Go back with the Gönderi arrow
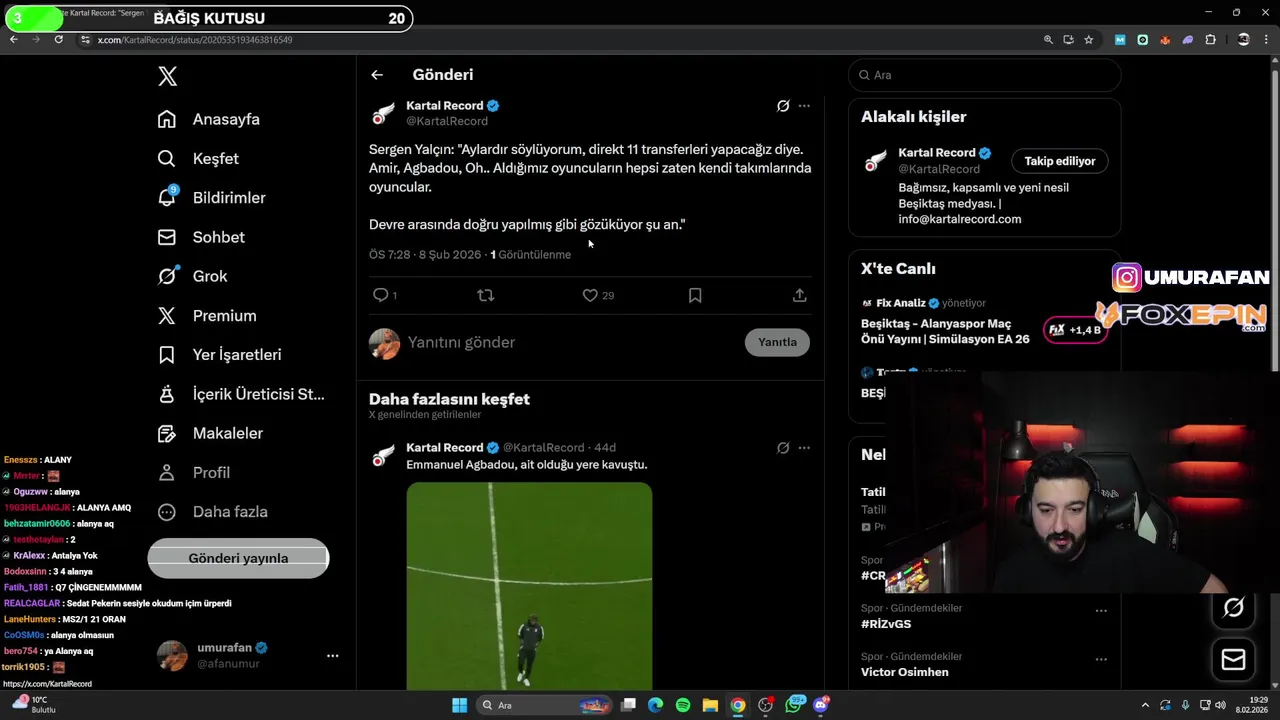 [x=377, y=75]
